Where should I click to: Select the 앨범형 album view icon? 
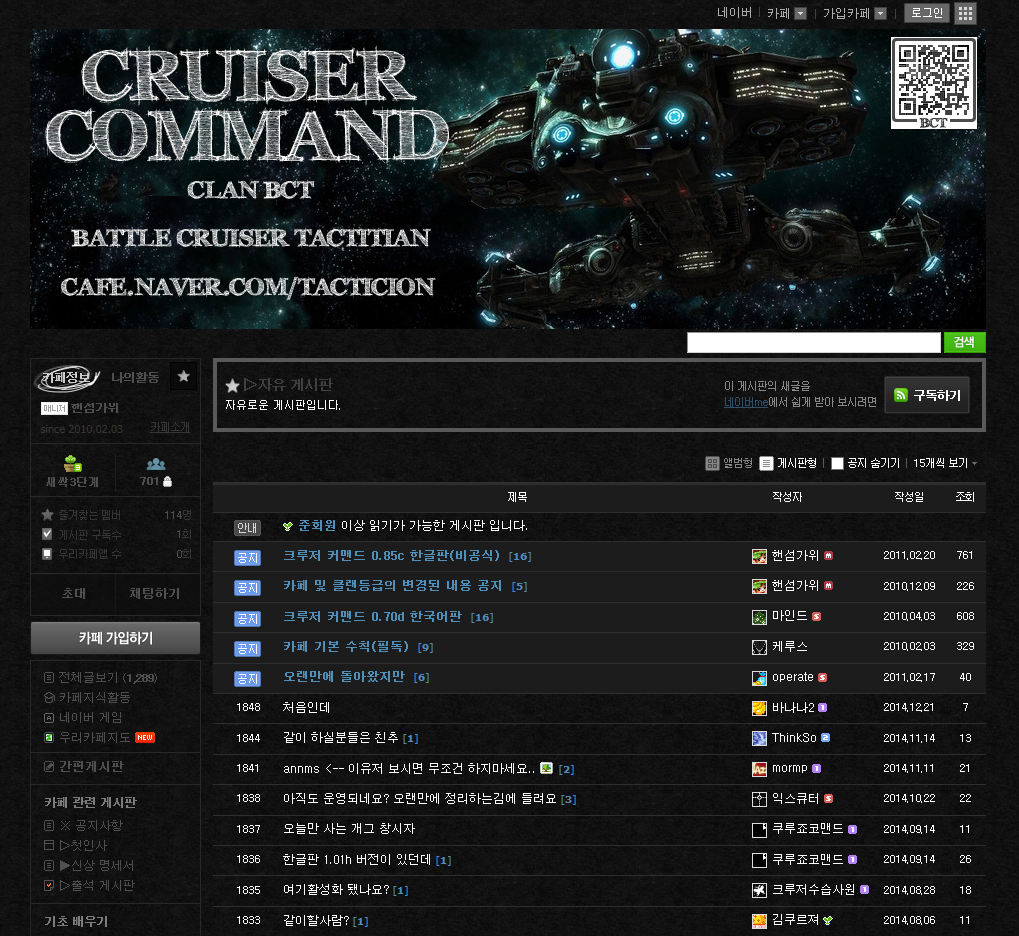(712, 463)
